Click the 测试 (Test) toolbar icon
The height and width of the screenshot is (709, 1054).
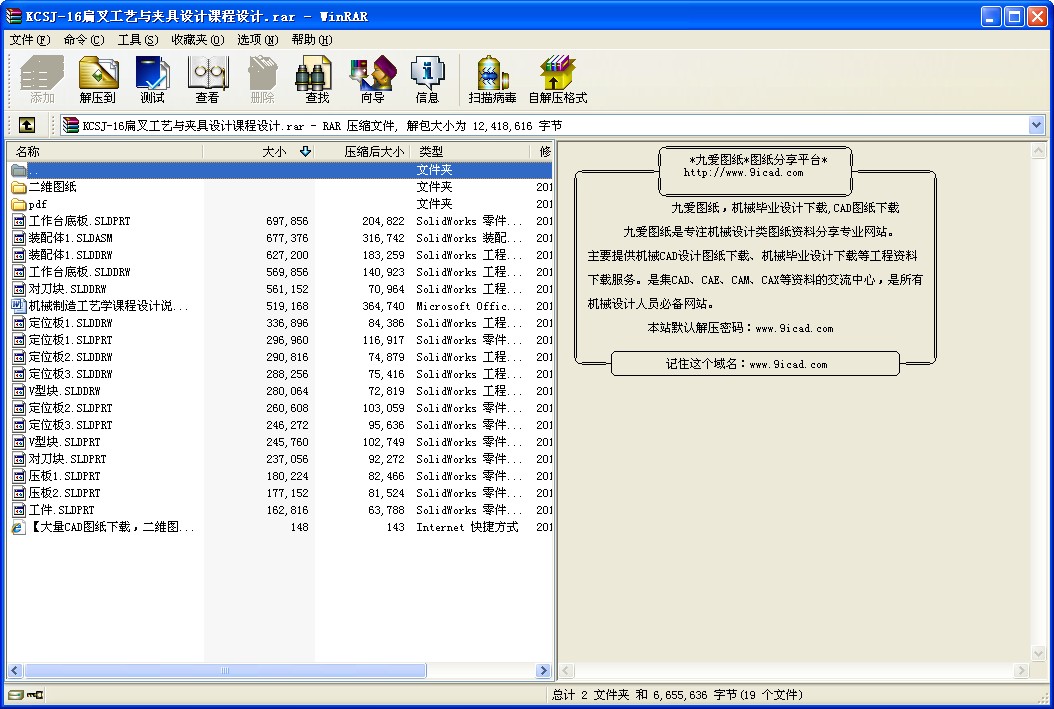click(x=152, y=79)
